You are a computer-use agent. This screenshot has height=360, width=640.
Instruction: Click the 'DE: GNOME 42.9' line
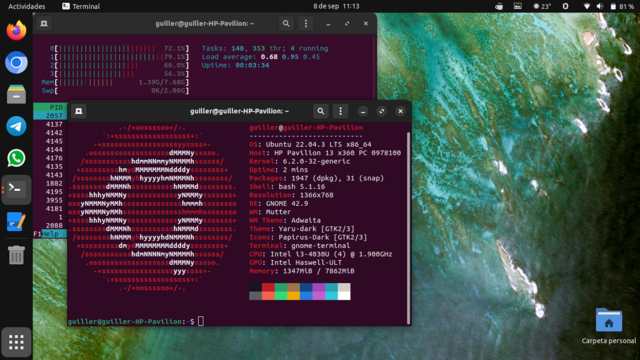point(278,203)
